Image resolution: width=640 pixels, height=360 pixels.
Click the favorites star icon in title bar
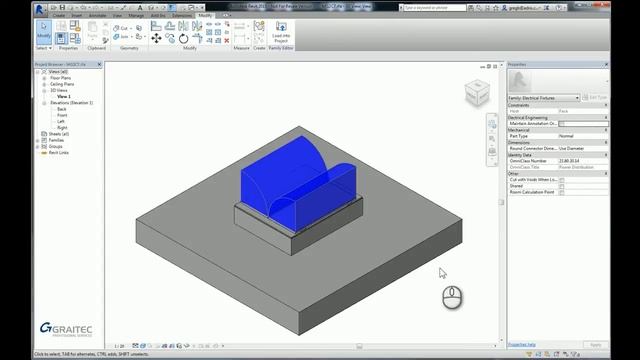coord(496,8)
